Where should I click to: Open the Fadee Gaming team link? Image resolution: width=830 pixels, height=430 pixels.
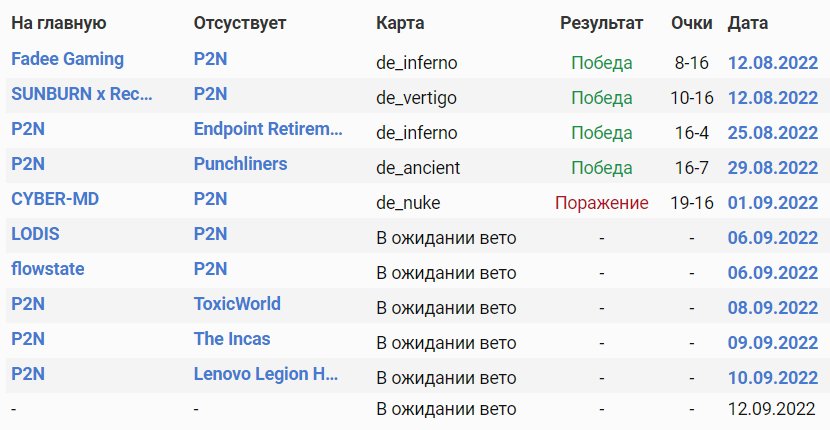point(67,59)
